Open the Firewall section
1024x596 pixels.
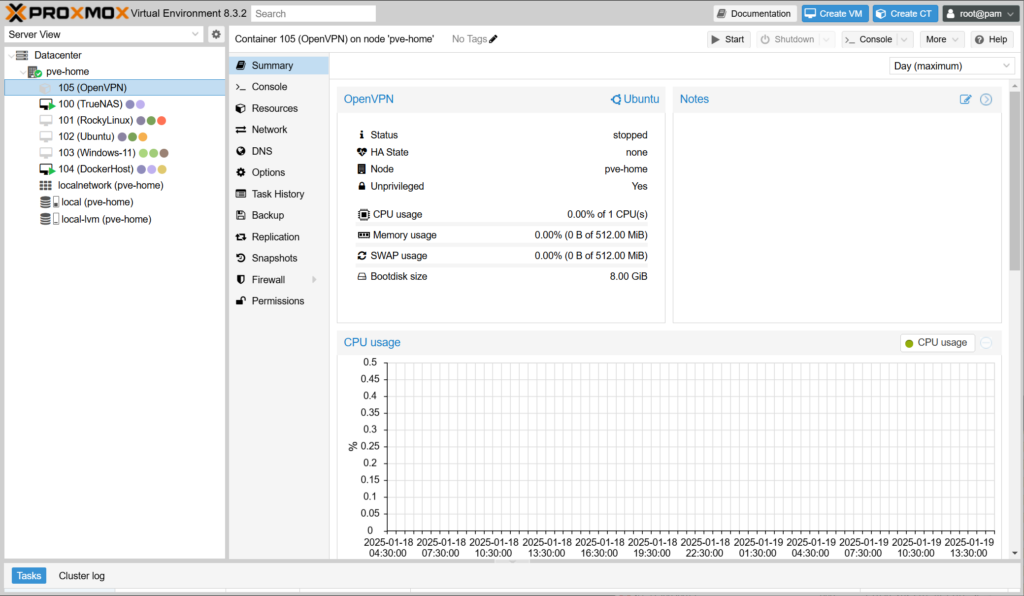(268, 280)
